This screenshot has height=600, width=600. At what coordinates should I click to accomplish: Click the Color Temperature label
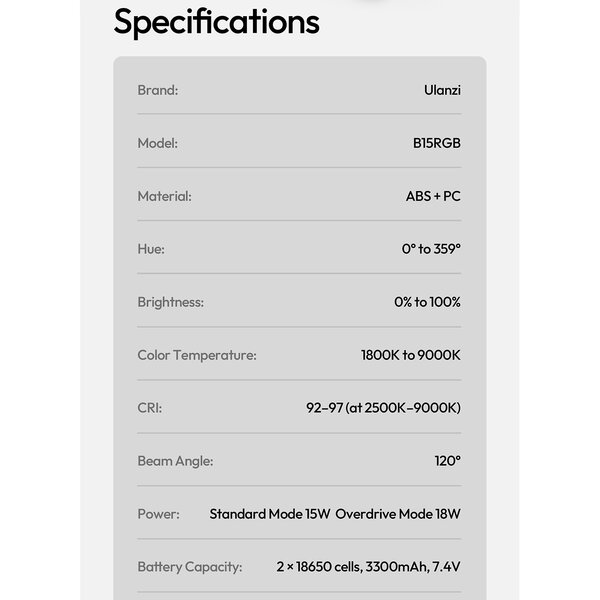tap(196, 355)
